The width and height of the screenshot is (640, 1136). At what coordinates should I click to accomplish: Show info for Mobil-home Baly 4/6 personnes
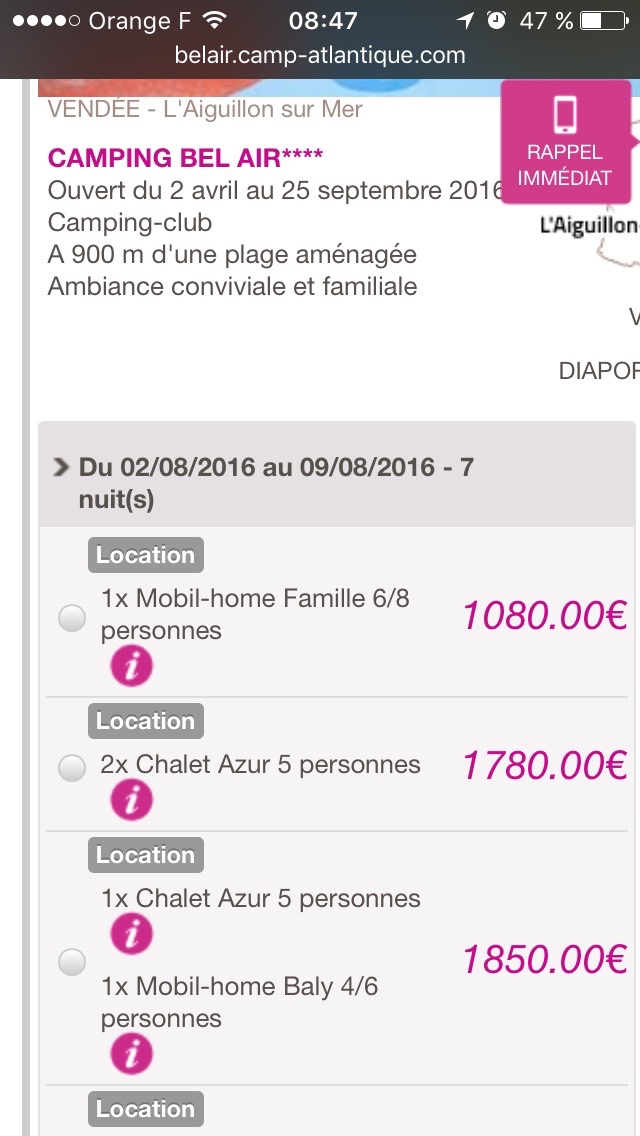tap(131, 1052)
